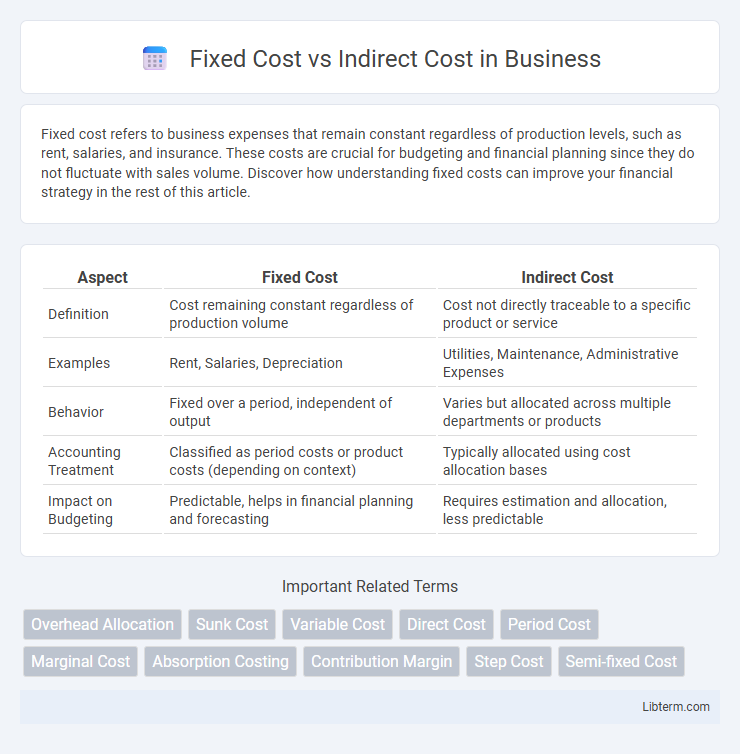Open the Sunk Cost related term
This screenshot has height=754, width=740.
(232, 624)
